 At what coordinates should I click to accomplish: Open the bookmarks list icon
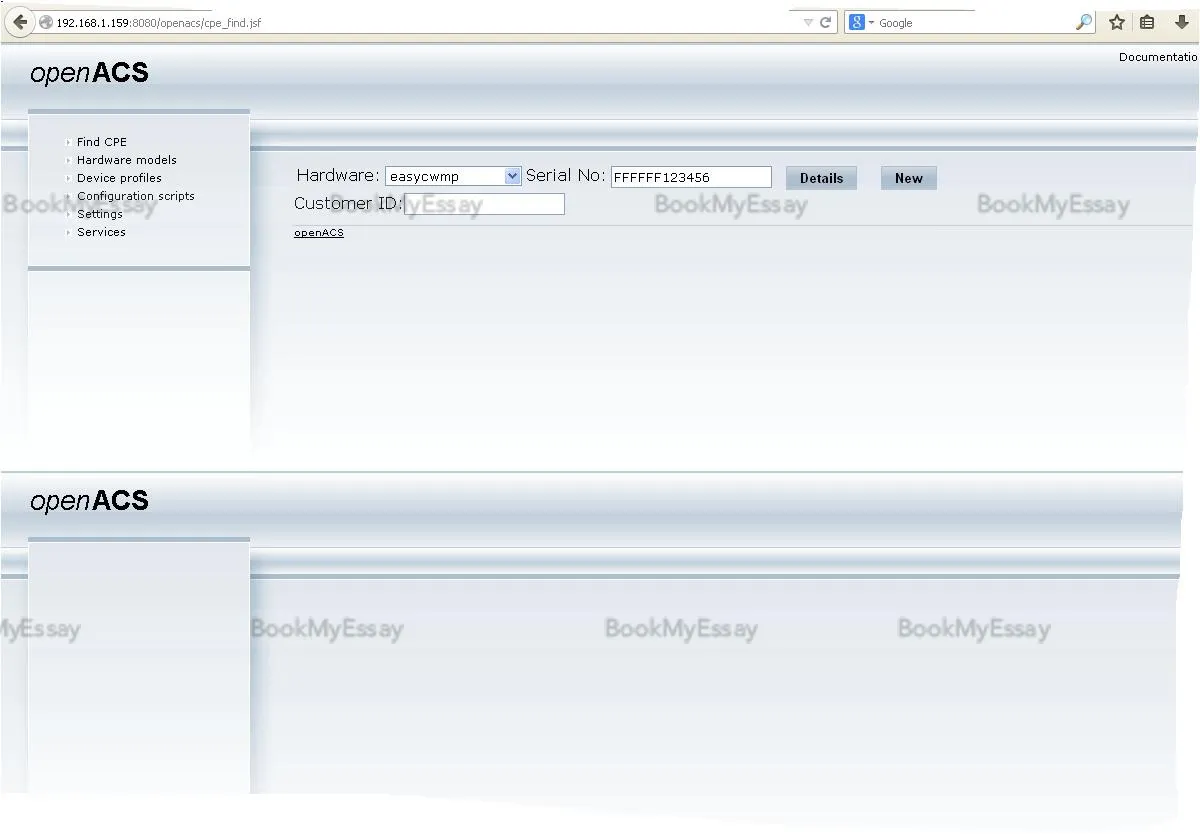pos(1147,22)
